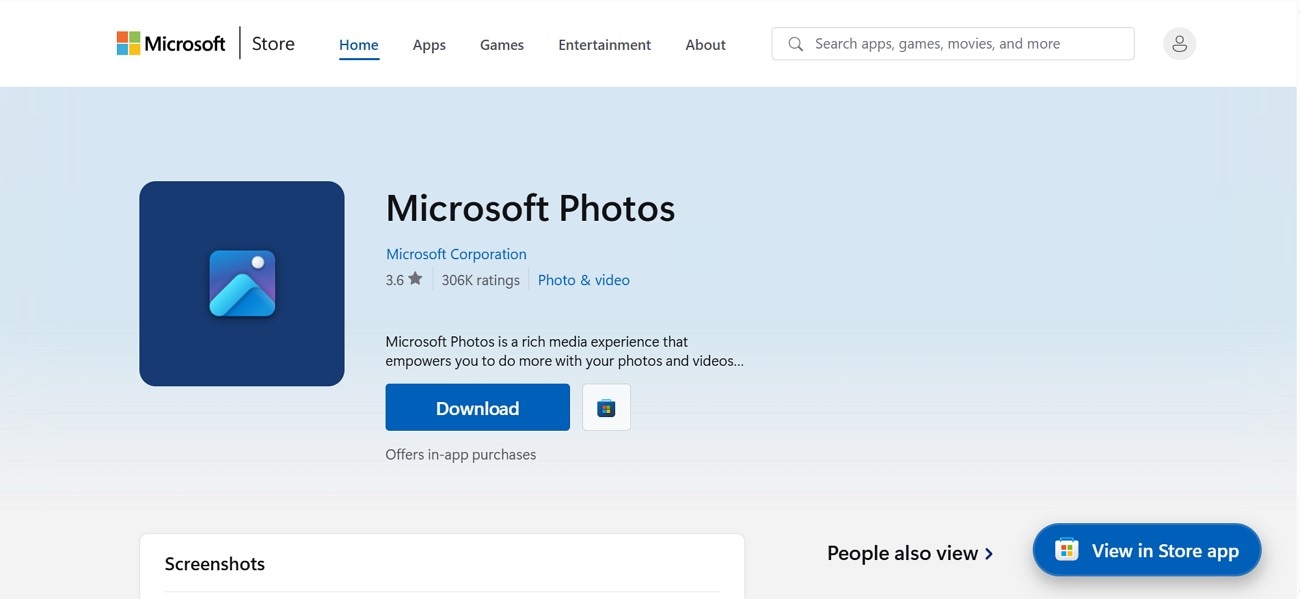Open the Apps menu item
This screenshot has width=1300, height=599.
(x=429, y=45)
